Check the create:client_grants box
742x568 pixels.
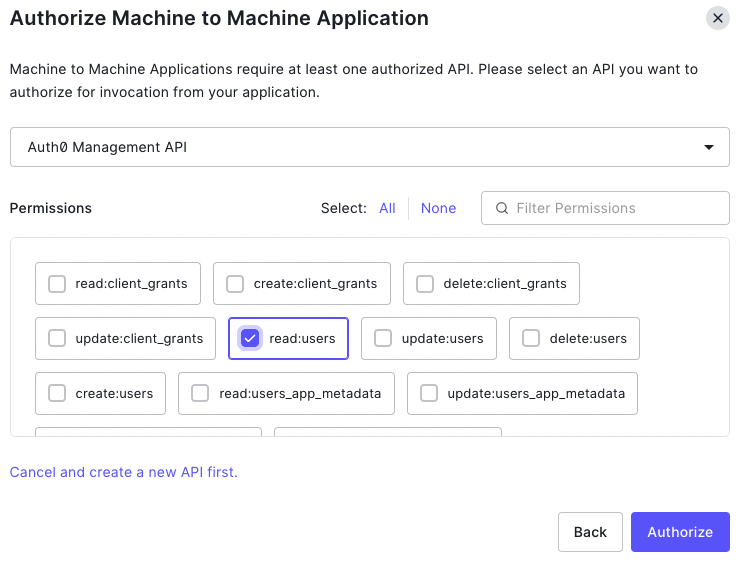(235, 283)
